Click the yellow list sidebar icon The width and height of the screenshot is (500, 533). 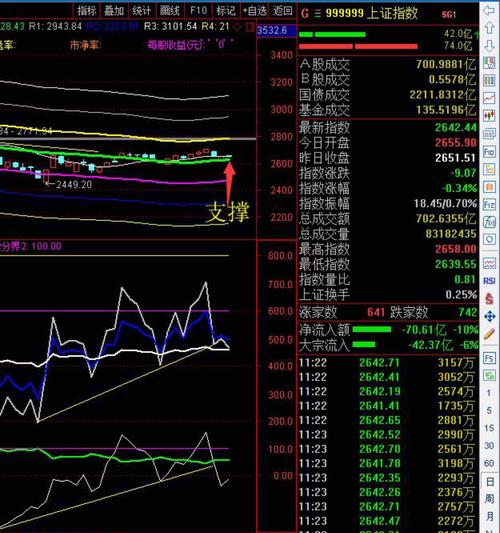(x=489, y=169)
